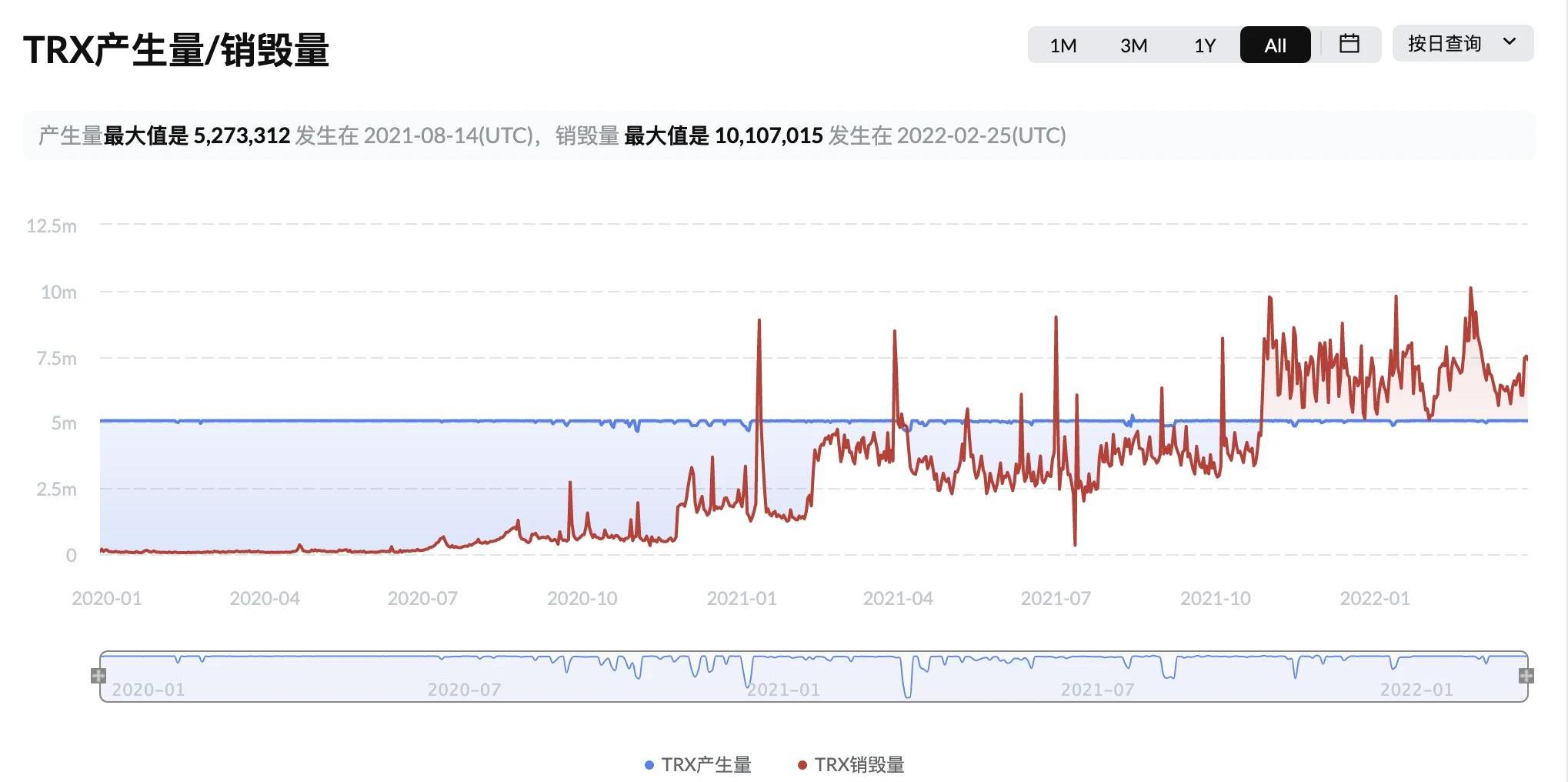
Task: Select the All time range button
Action: (1275, 45)
